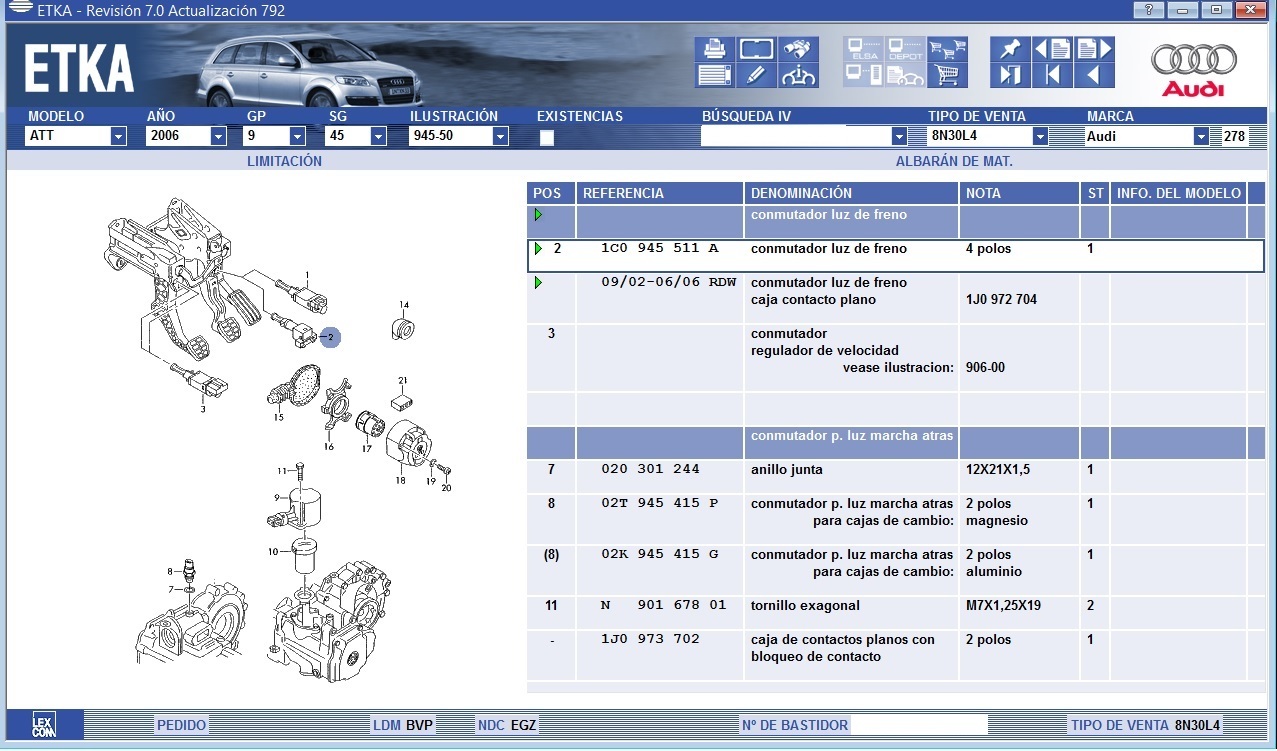Click the printer icon to print
Image resolution: width=1277 pixels, height=751 pixels.
714,49
